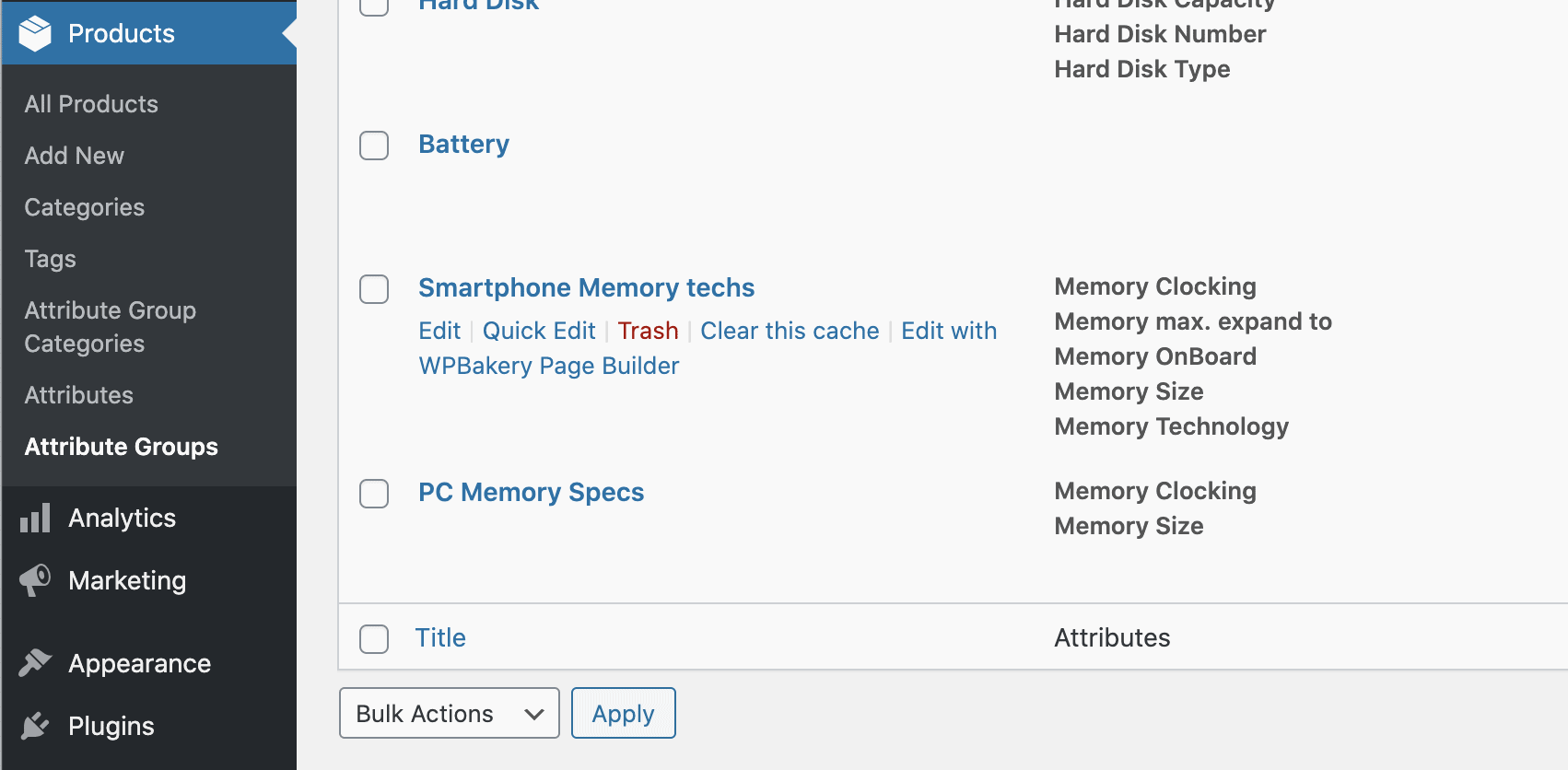Click the Products box icon
The height and width of the screenshot is (770, 1568).
[35, 33]
